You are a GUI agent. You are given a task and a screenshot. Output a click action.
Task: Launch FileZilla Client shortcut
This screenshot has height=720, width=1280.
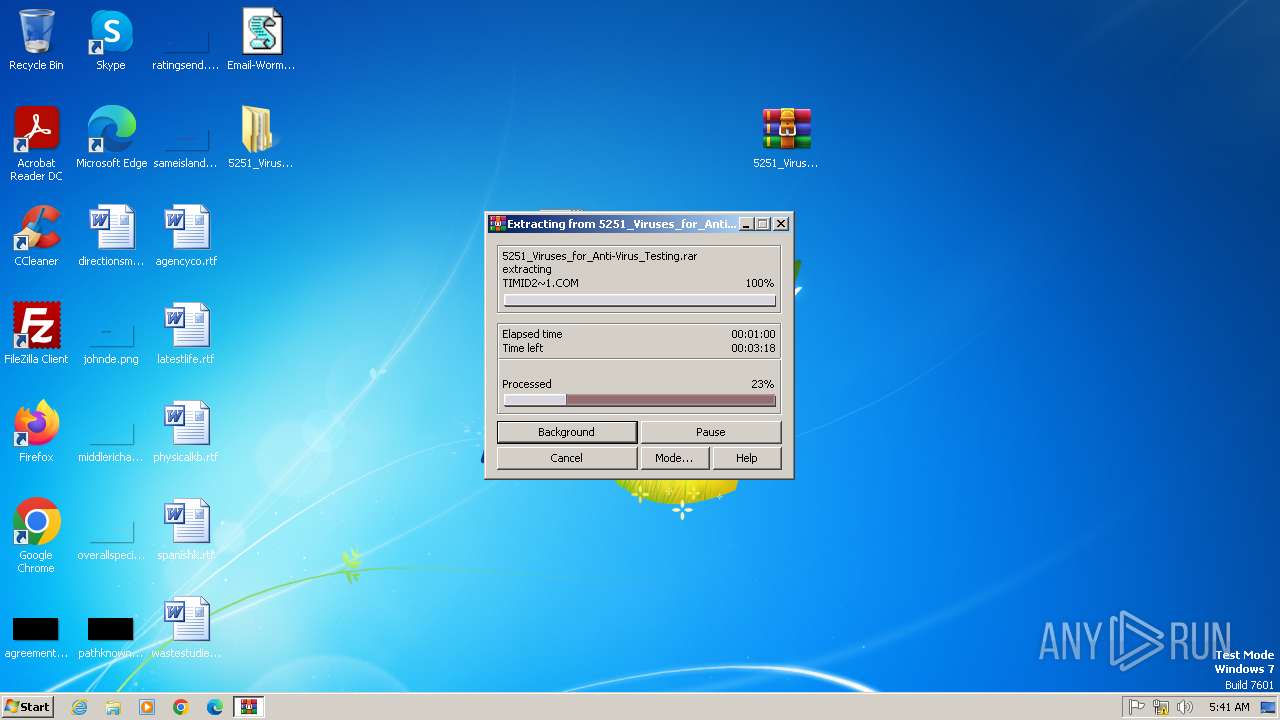click(36, 334)
